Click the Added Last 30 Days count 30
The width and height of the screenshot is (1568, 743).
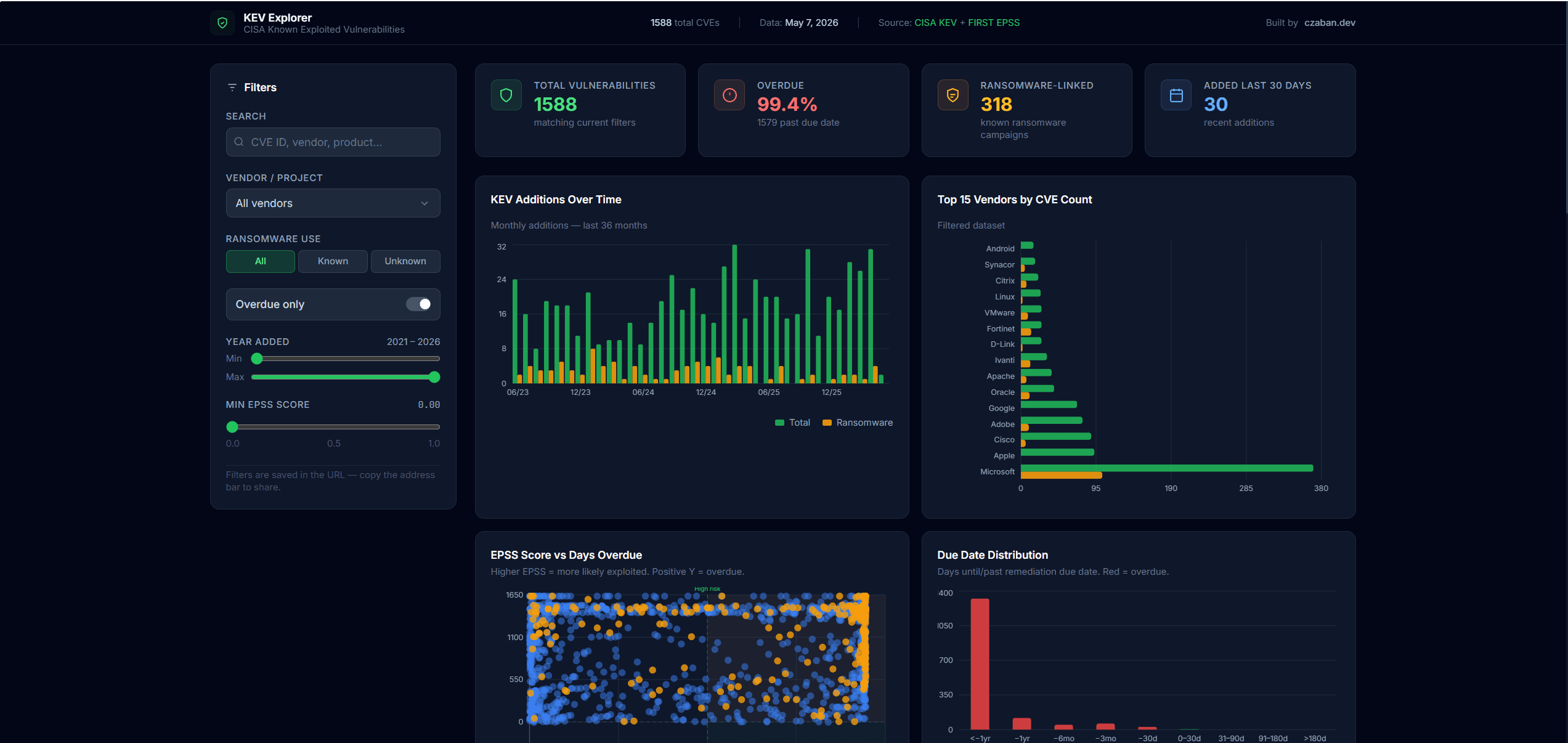pos(1216,105)
